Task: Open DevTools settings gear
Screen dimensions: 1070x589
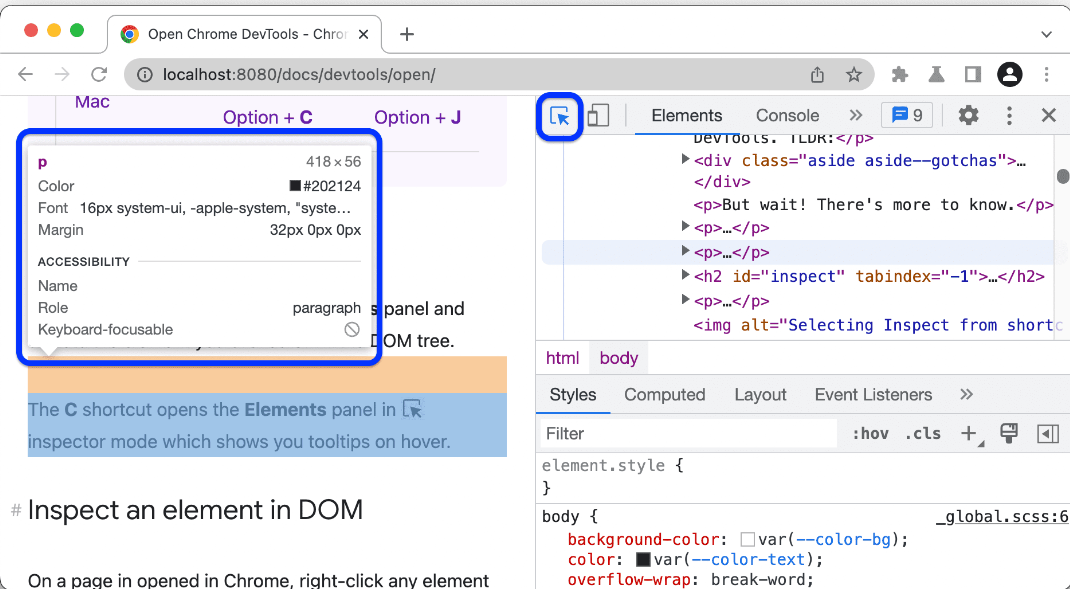Action: [968, 115]
